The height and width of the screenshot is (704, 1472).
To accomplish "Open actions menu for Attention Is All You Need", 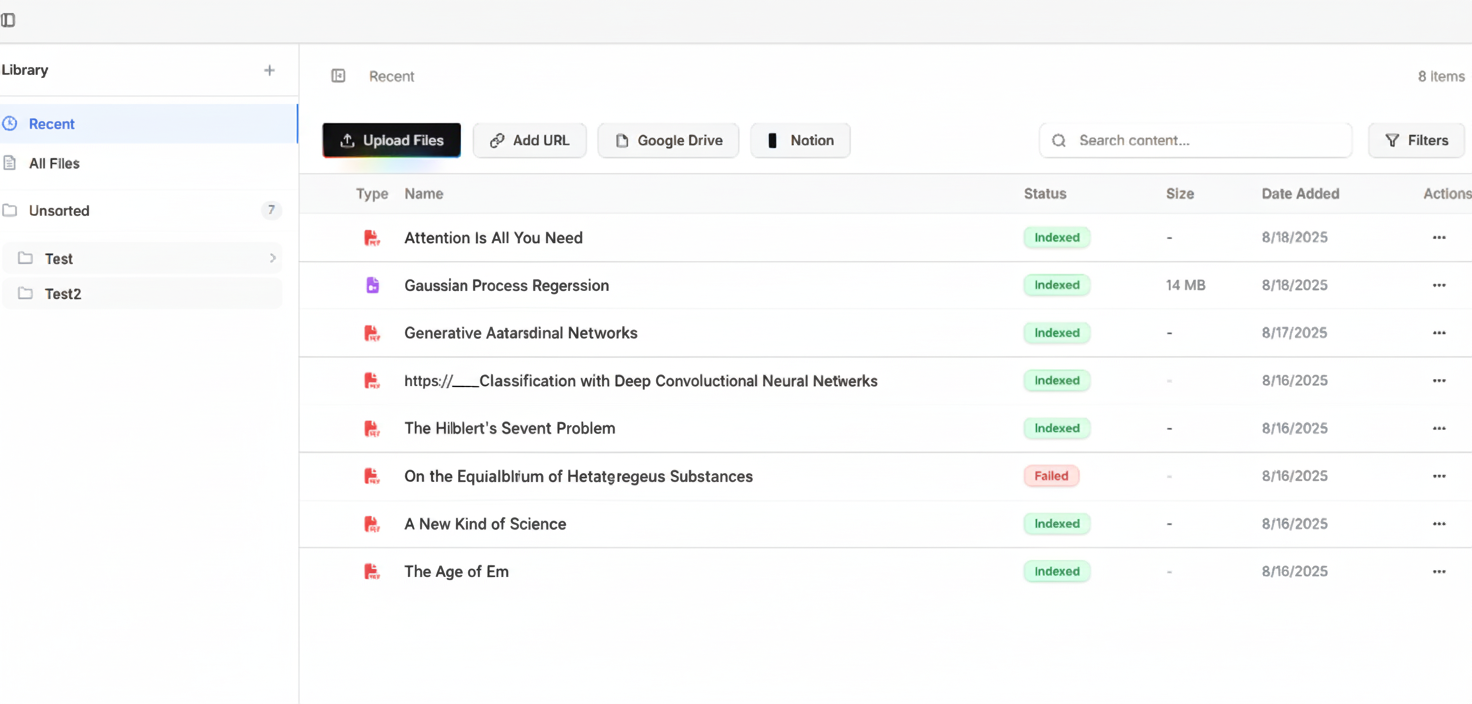I will (x=1438, y=238).
